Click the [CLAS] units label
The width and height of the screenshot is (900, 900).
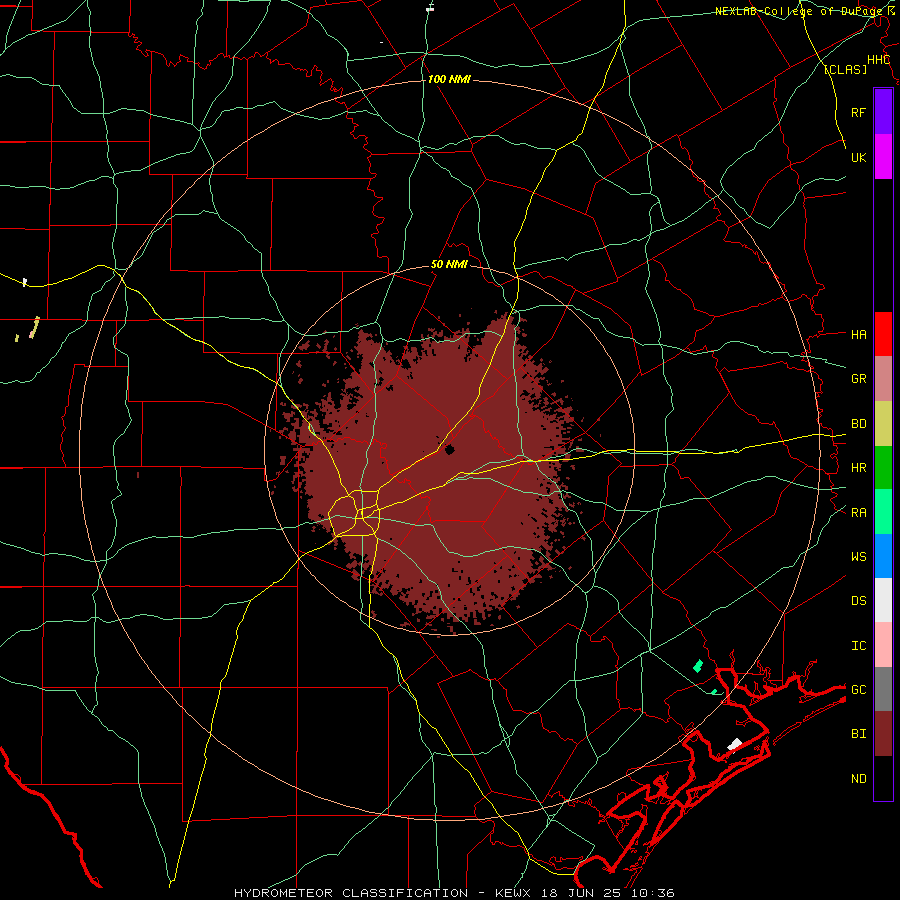[845, 69]
